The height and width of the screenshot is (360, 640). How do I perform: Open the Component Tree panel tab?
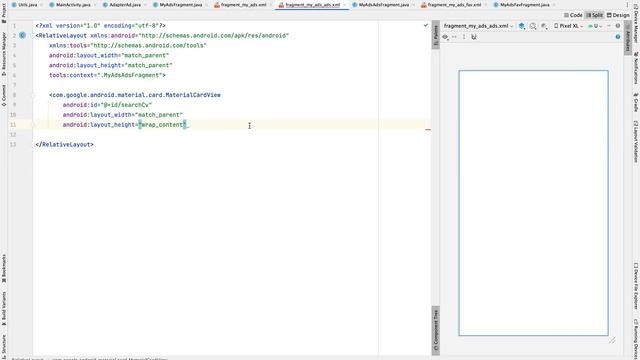pos(436,330)
